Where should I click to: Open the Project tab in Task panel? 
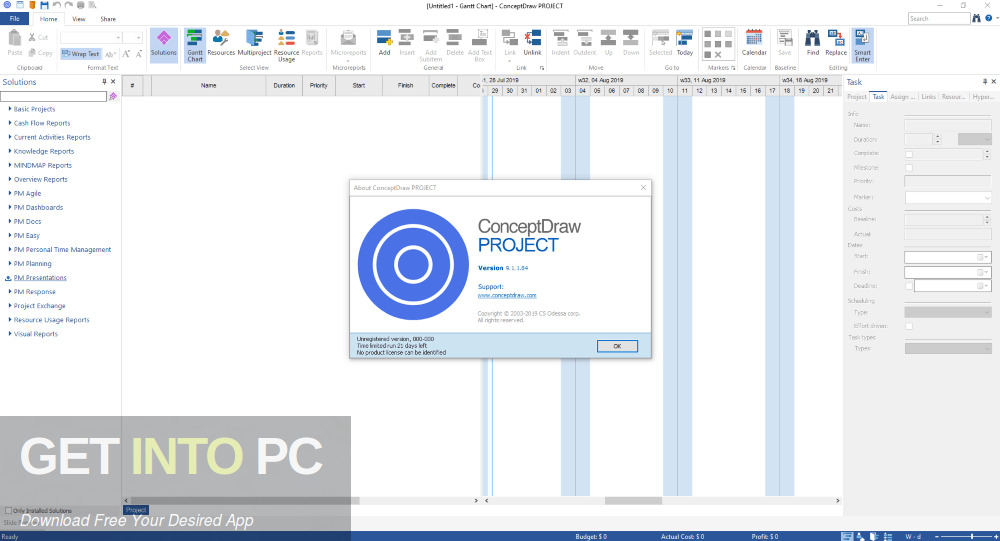coord(857,97)
